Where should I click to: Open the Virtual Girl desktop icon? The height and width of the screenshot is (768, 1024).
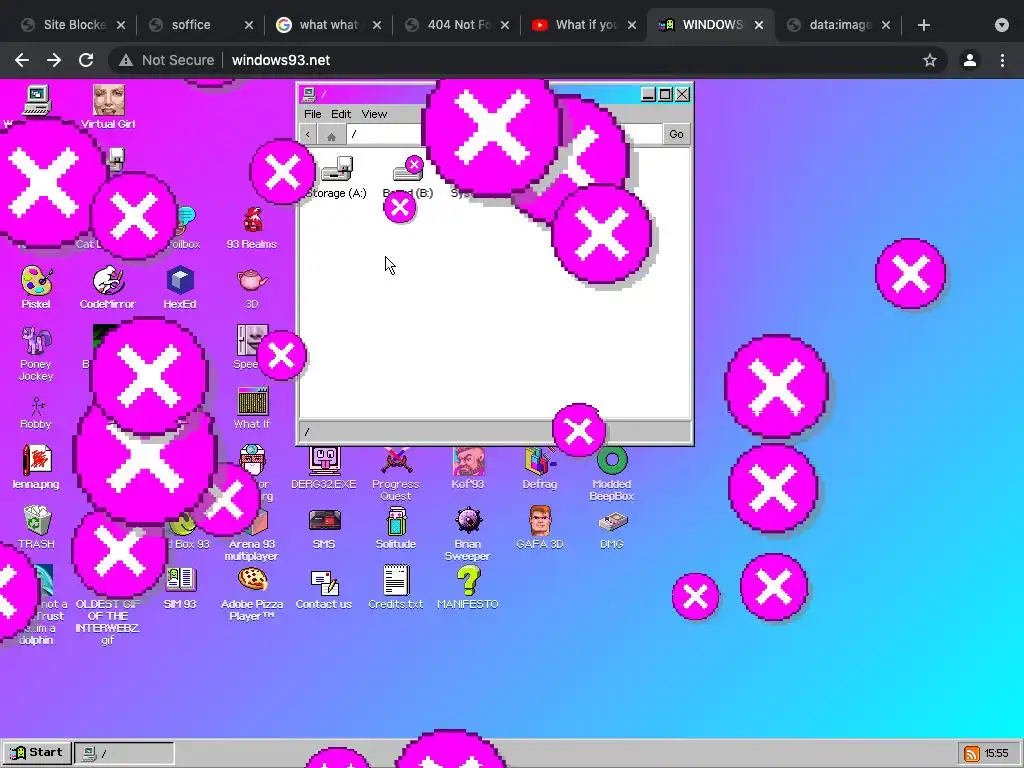108,106
